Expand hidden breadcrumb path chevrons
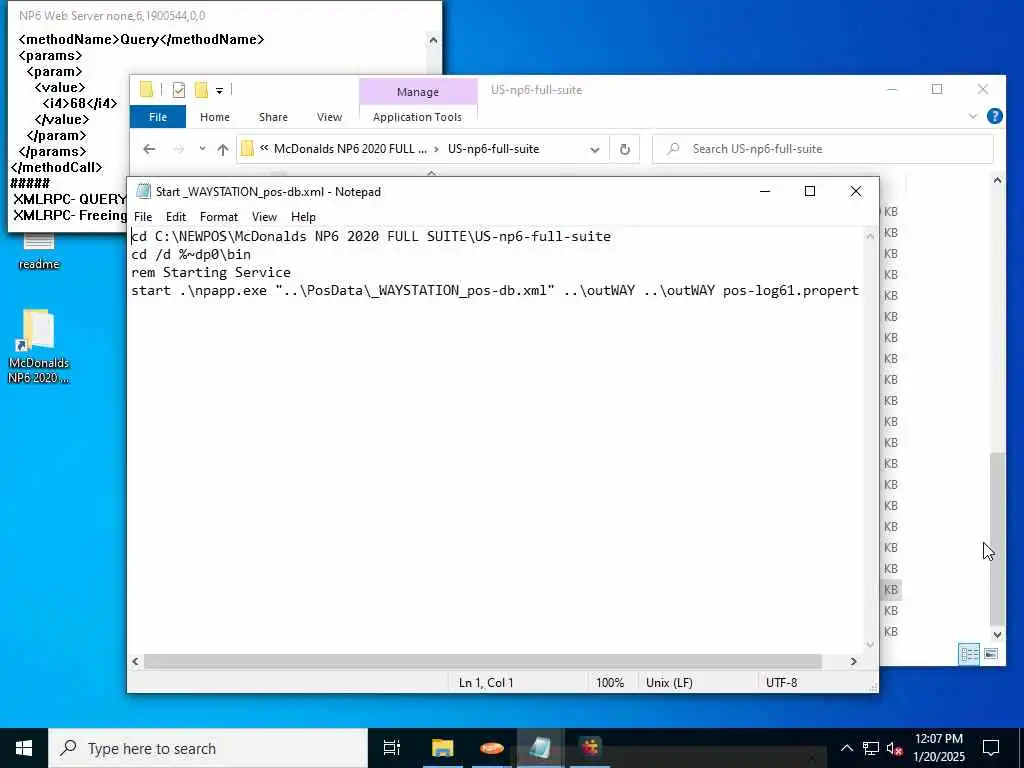This screenshot has height=768, width=1024. pyautogui.click(x=264, y=148)
